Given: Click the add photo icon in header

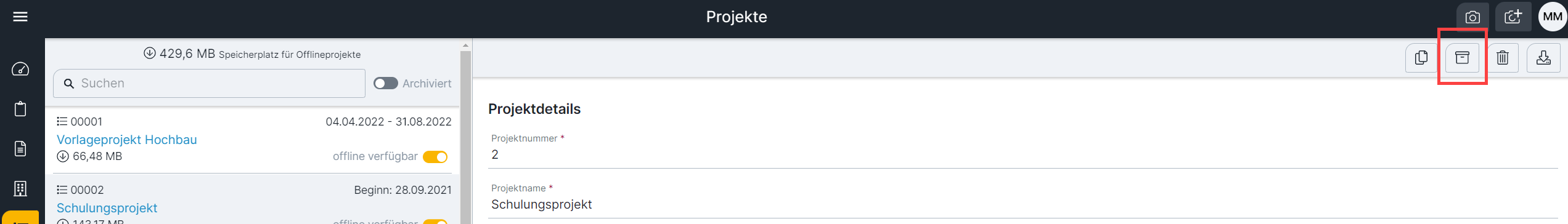Looking at the screenshot, I should point(1513,17).
